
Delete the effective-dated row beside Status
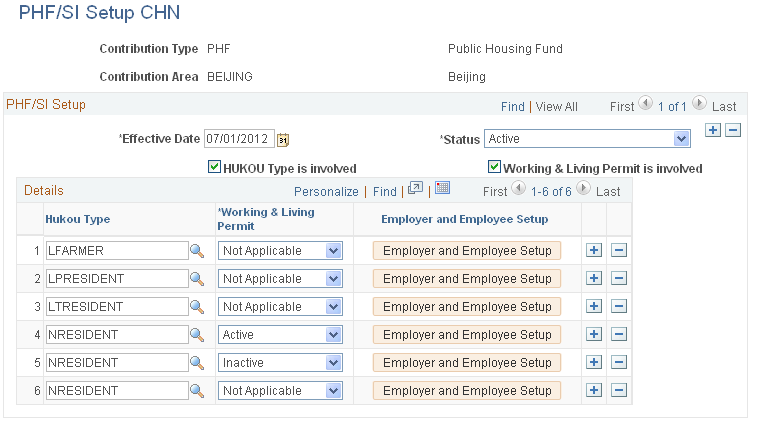coord(733,130)
